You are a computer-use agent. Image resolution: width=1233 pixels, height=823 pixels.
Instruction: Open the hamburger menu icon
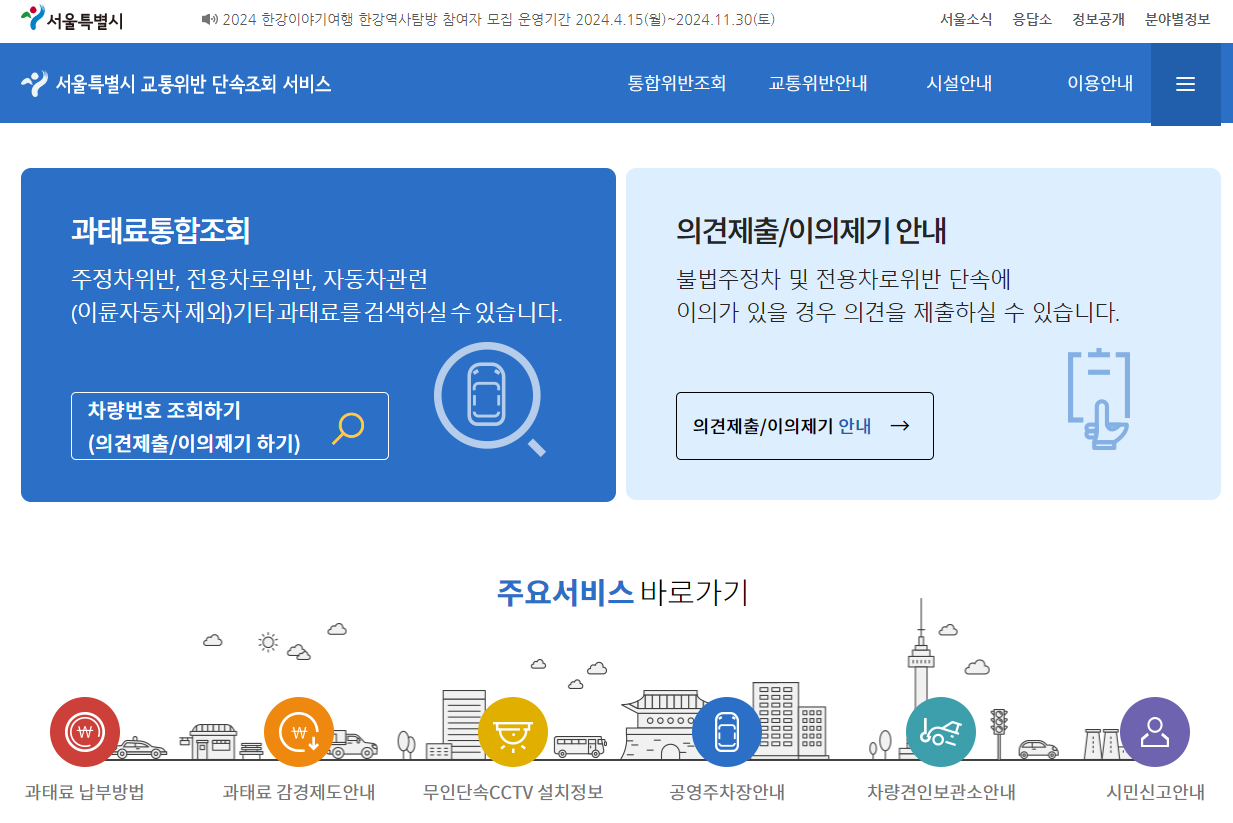[x=1185, y=85]
